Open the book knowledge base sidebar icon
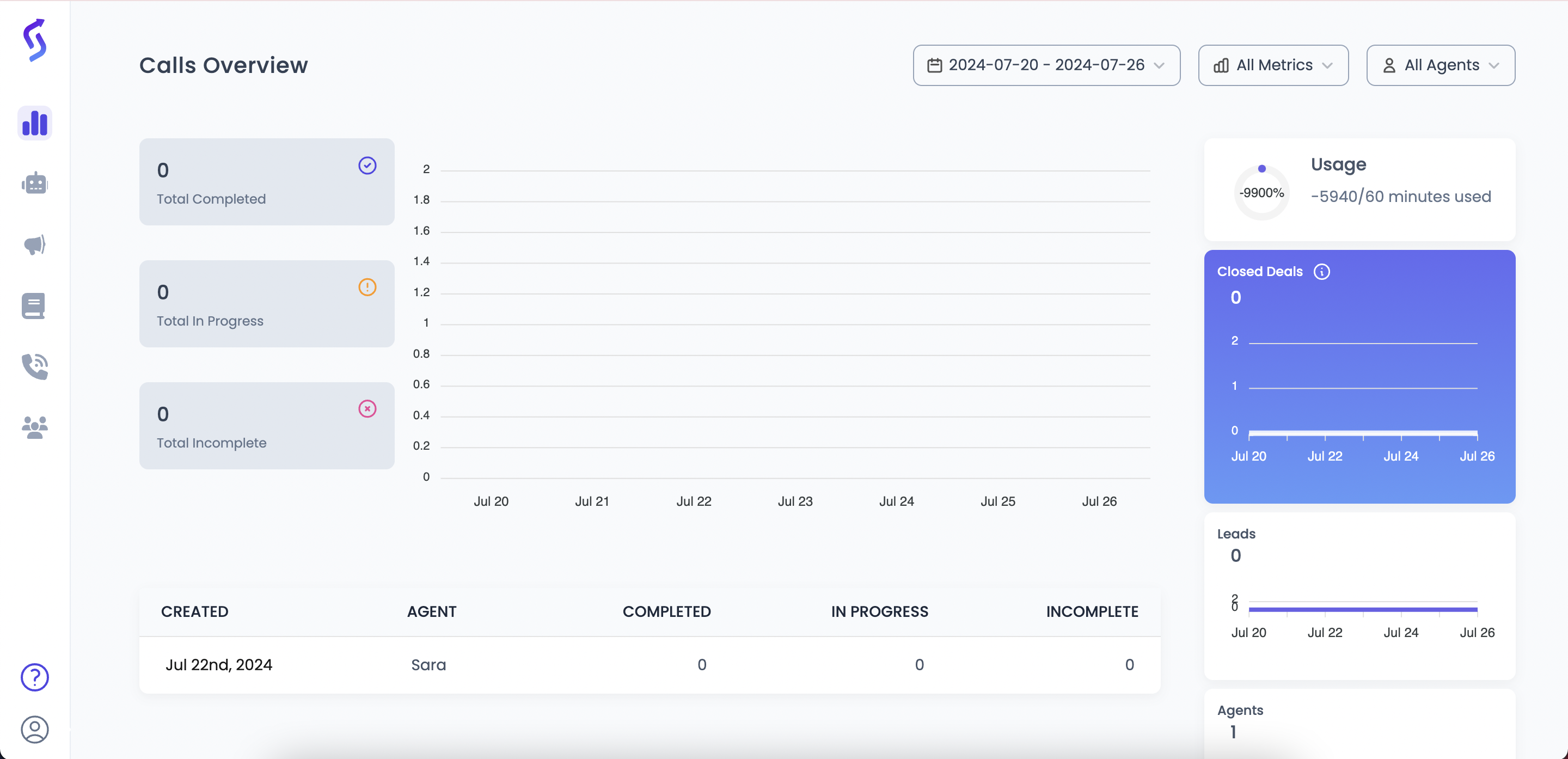 pyautogui.click(x=33, y=305)
